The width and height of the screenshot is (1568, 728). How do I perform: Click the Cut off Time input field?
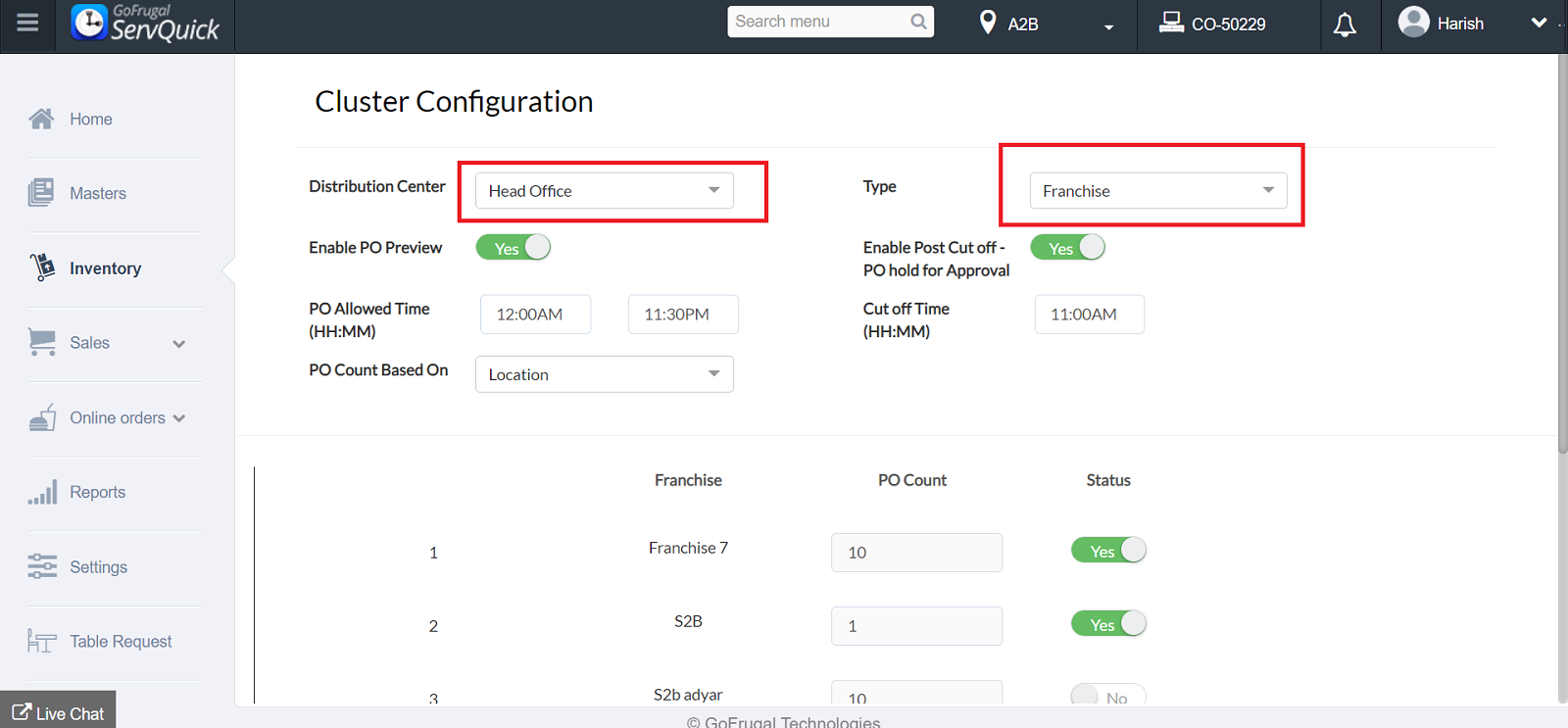point(1089,315)
